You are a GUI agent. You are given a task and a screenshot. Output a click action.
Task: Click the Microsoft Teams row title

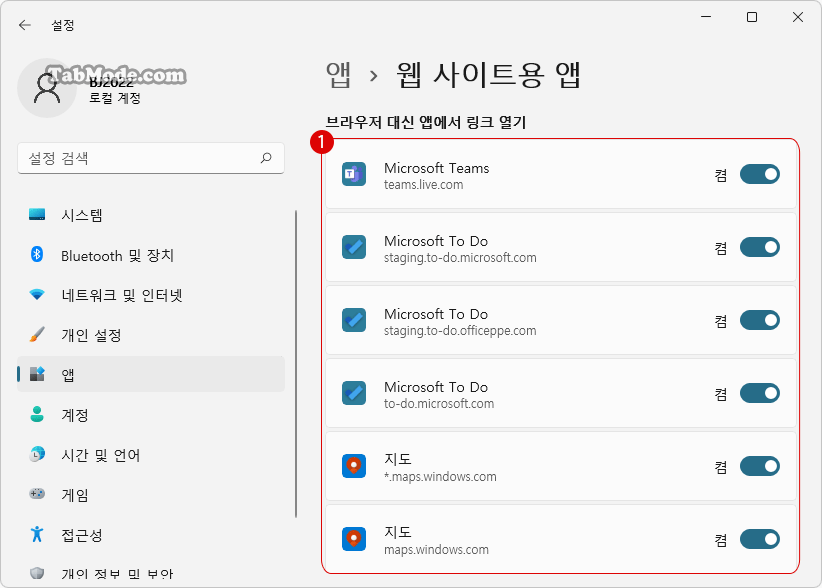[x=437, y=168]
